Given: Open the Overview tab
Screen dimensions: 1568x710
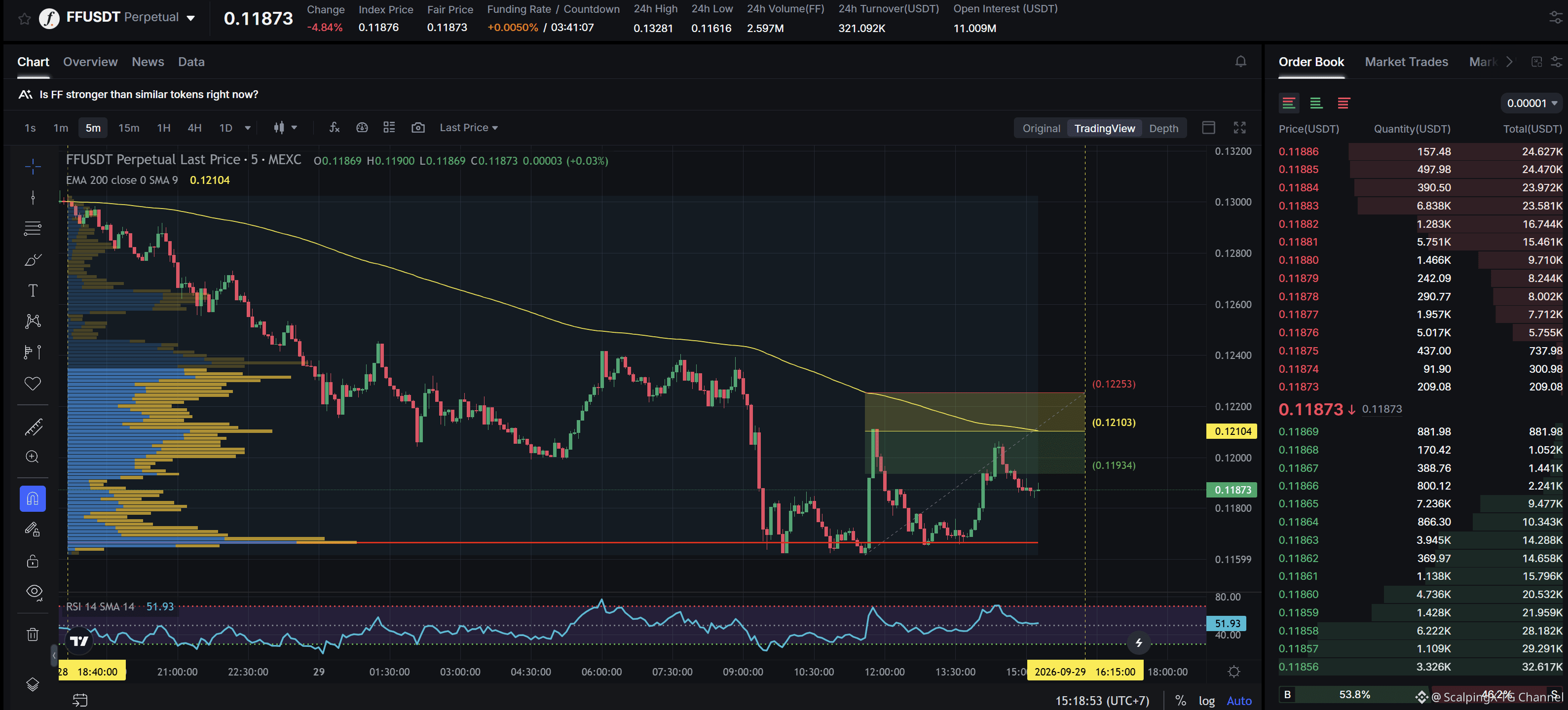Looking at the screenshot, I should pos(90,62).
